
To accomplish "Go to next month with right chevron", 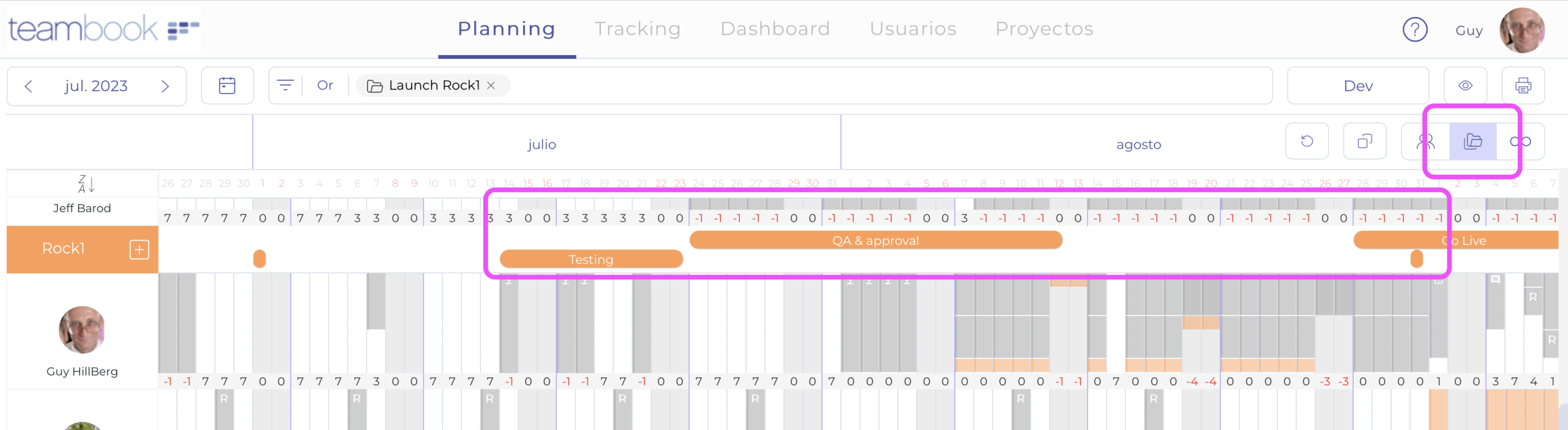I will [x=165, y=86].
